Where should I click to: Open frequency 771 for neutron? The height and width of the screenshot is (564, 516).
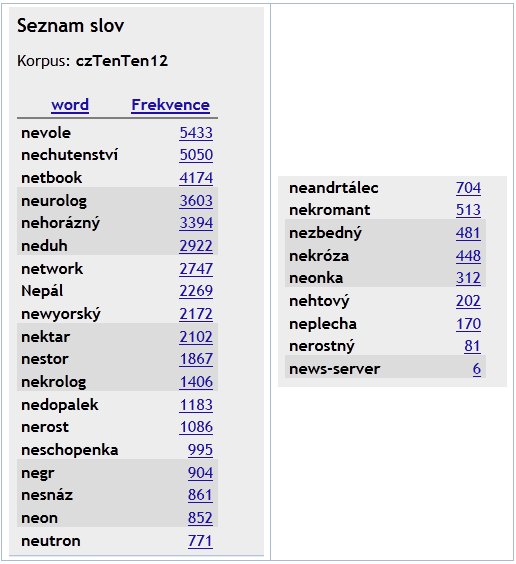[x=200, y=541]
